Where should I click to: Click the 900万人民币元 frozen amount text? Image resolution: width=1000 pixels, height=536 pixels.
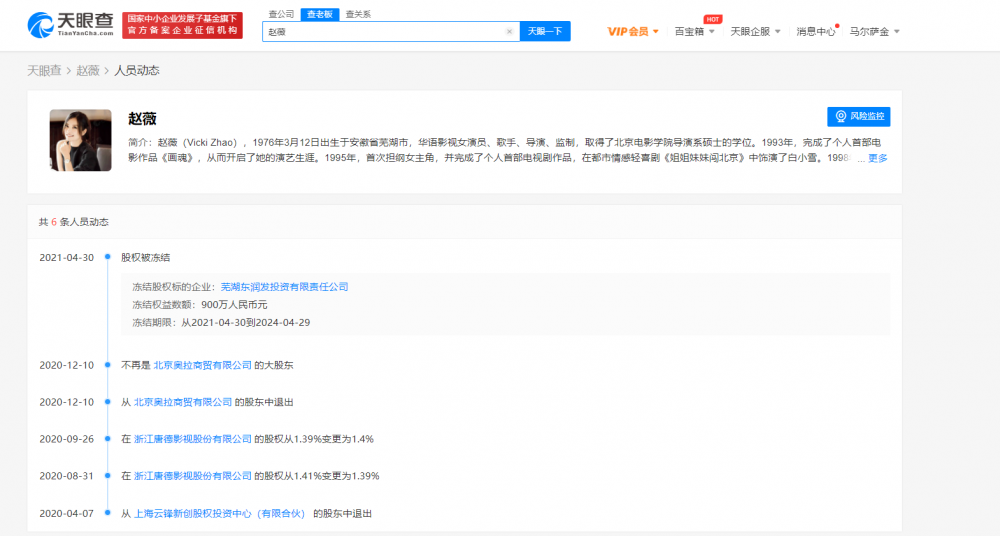pyautogui.click(x=234, y=305)
